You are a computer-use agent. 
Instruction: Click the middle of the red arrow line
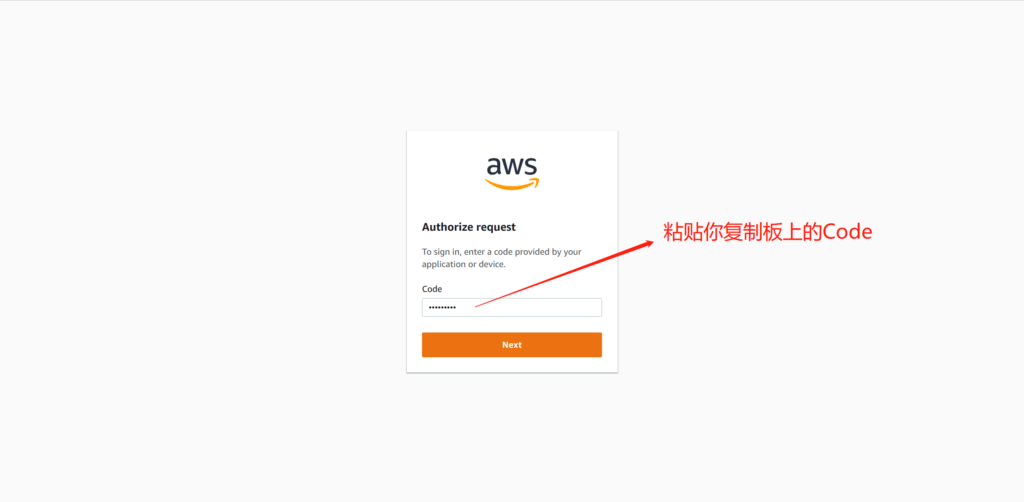[564, 274]
